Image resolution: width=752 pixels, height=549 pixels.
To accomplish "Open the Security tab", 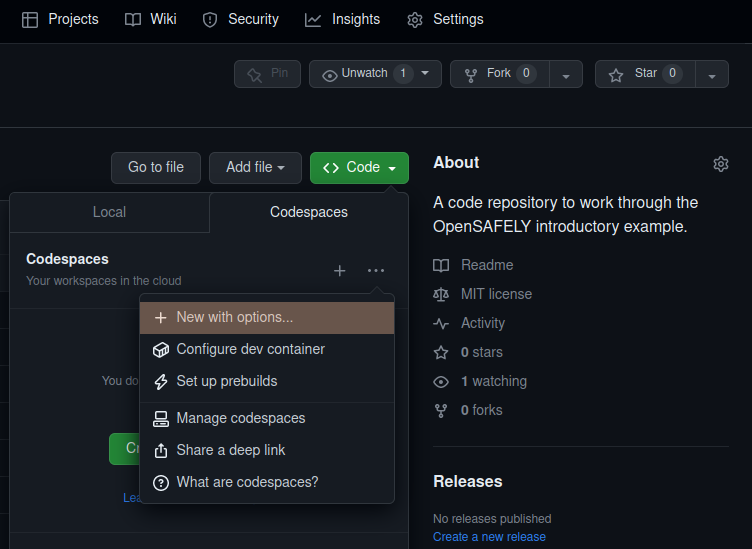I will click(241, 19).
